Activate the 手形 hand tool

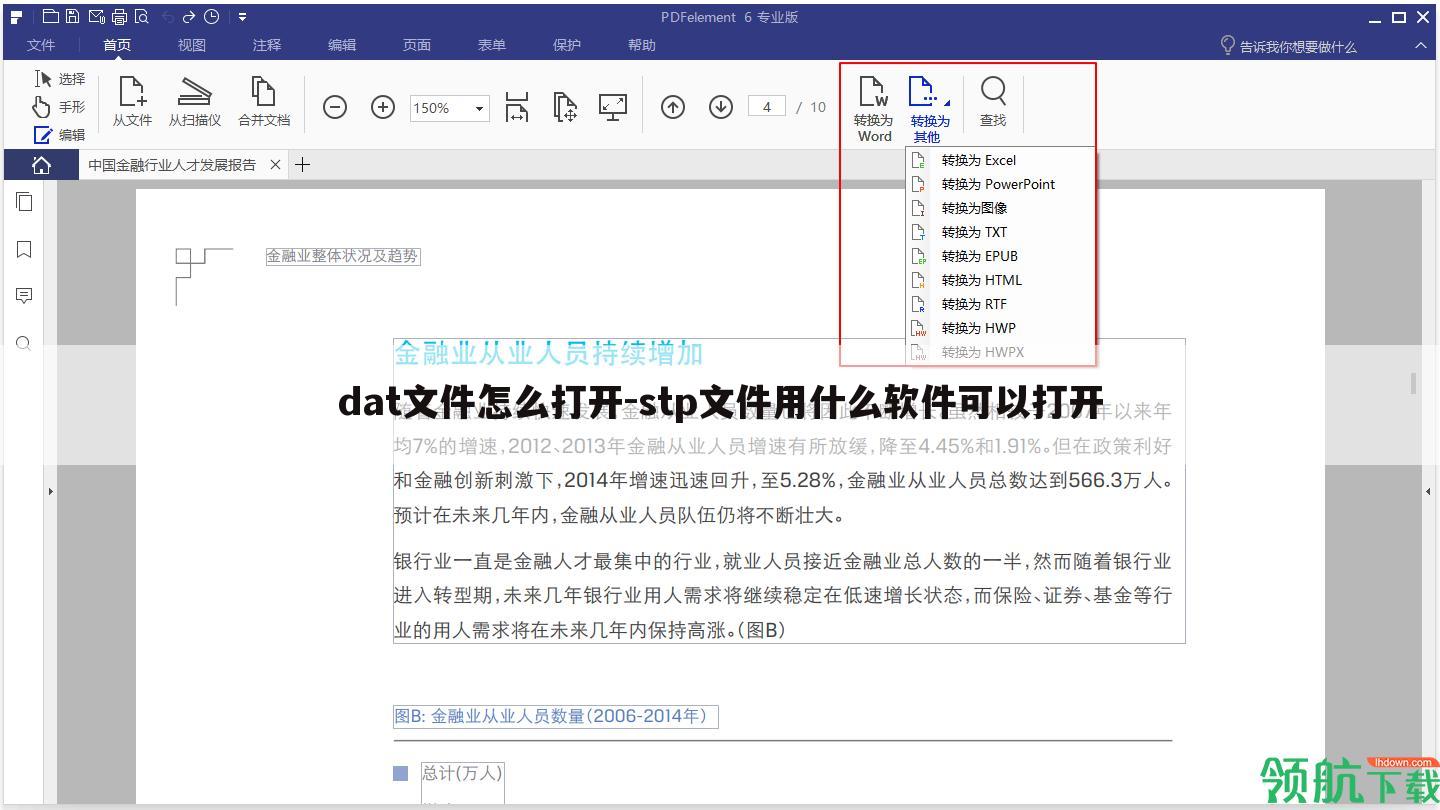(60, 107)
